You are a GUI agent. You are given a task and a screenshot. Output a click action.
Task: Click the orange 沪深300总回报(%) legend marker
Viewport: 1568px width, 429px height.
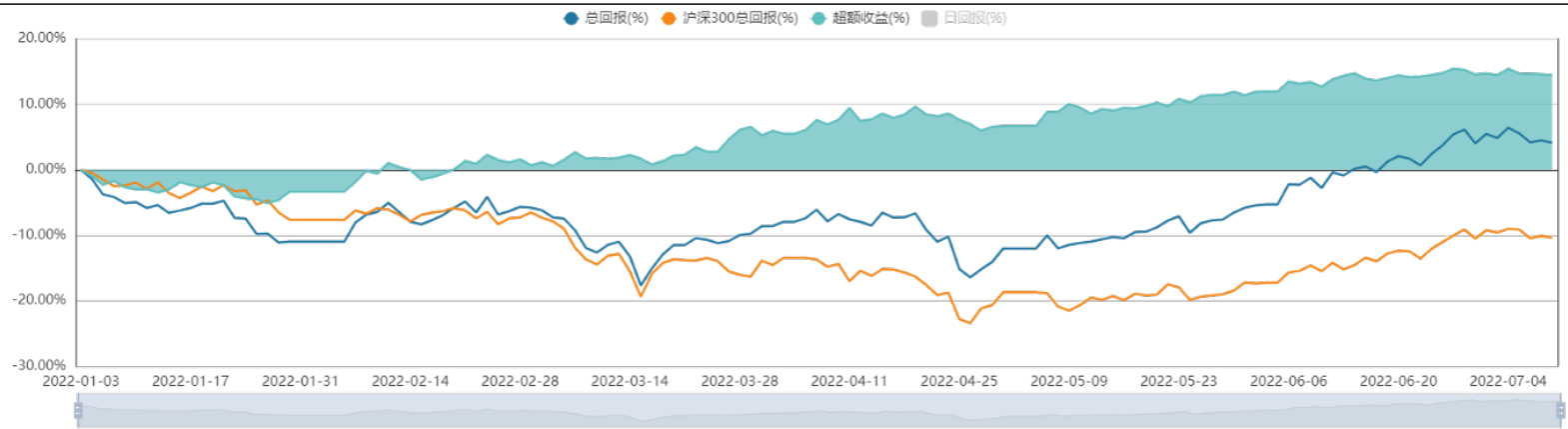[669, 18]
